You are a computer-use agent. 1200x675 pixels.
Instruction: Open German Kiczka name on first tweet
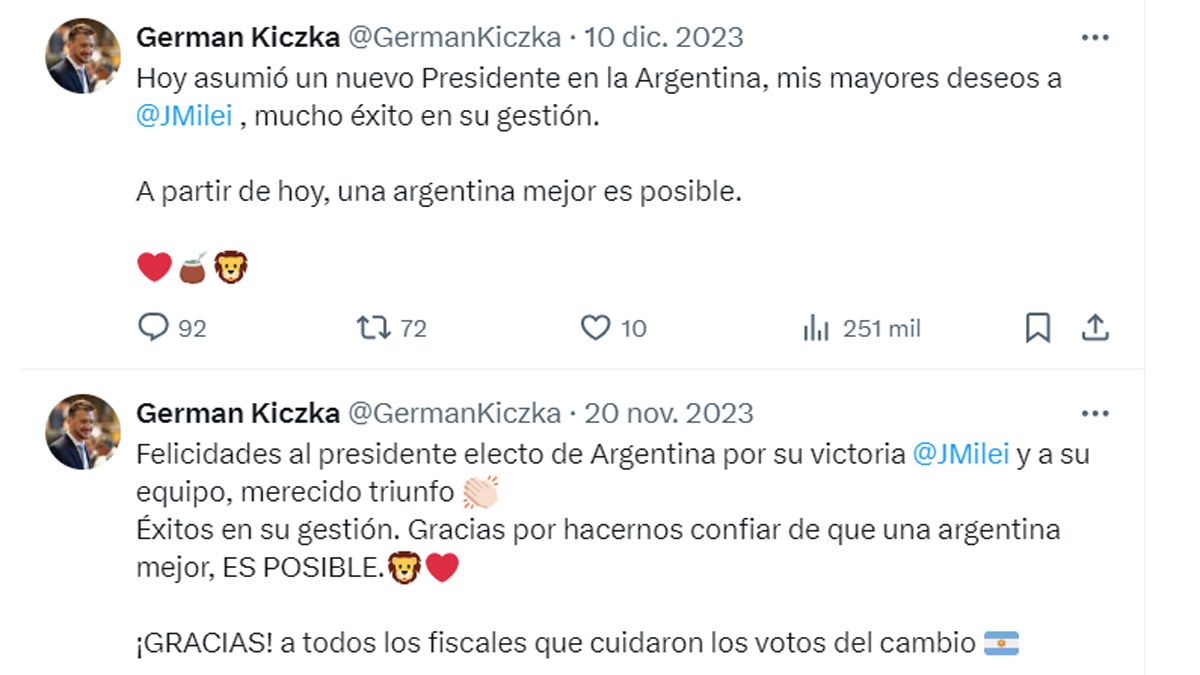(236, 38)
